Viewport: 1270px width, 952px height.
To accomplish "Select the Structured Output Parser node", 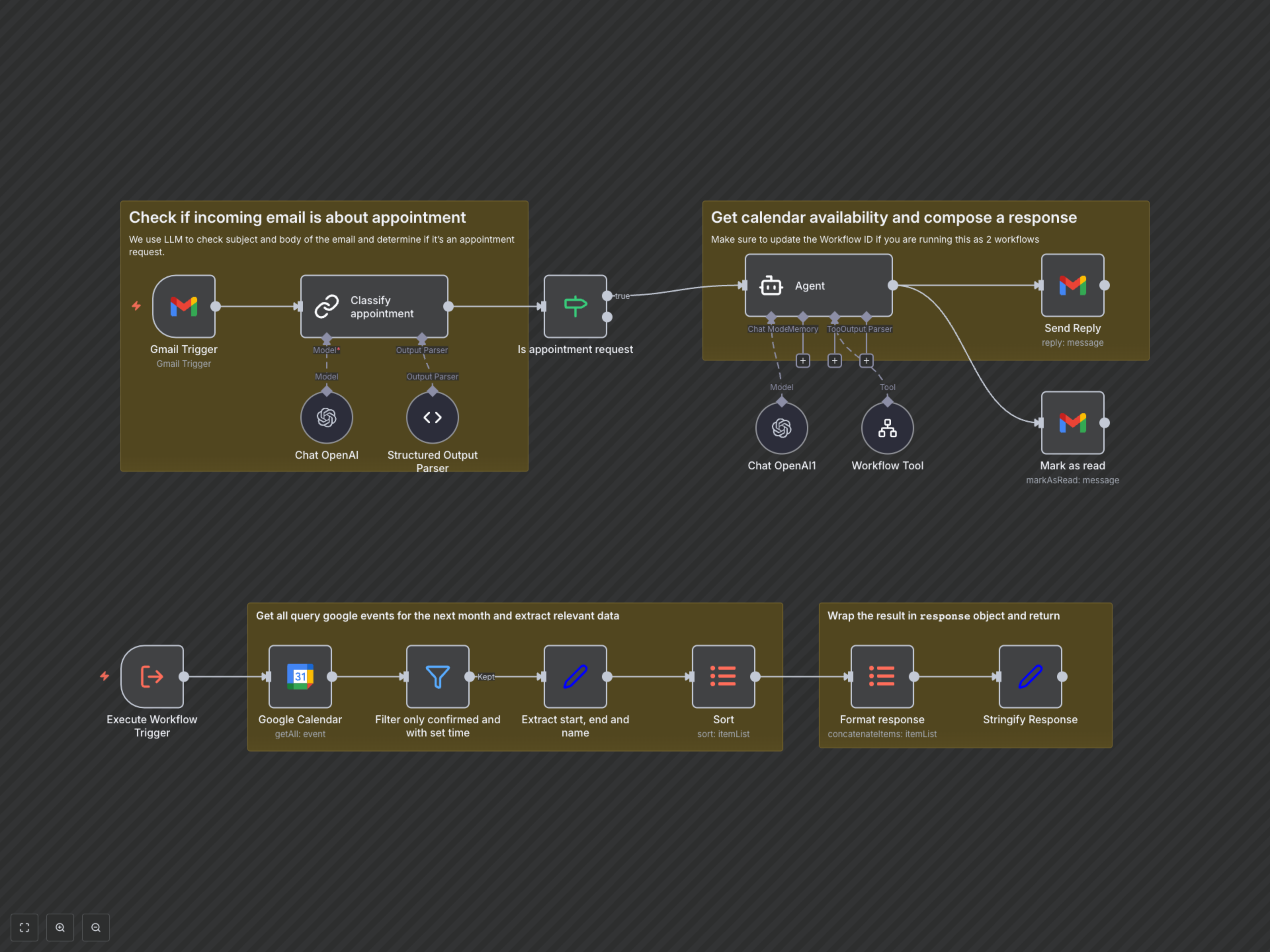I will [432, 417].
